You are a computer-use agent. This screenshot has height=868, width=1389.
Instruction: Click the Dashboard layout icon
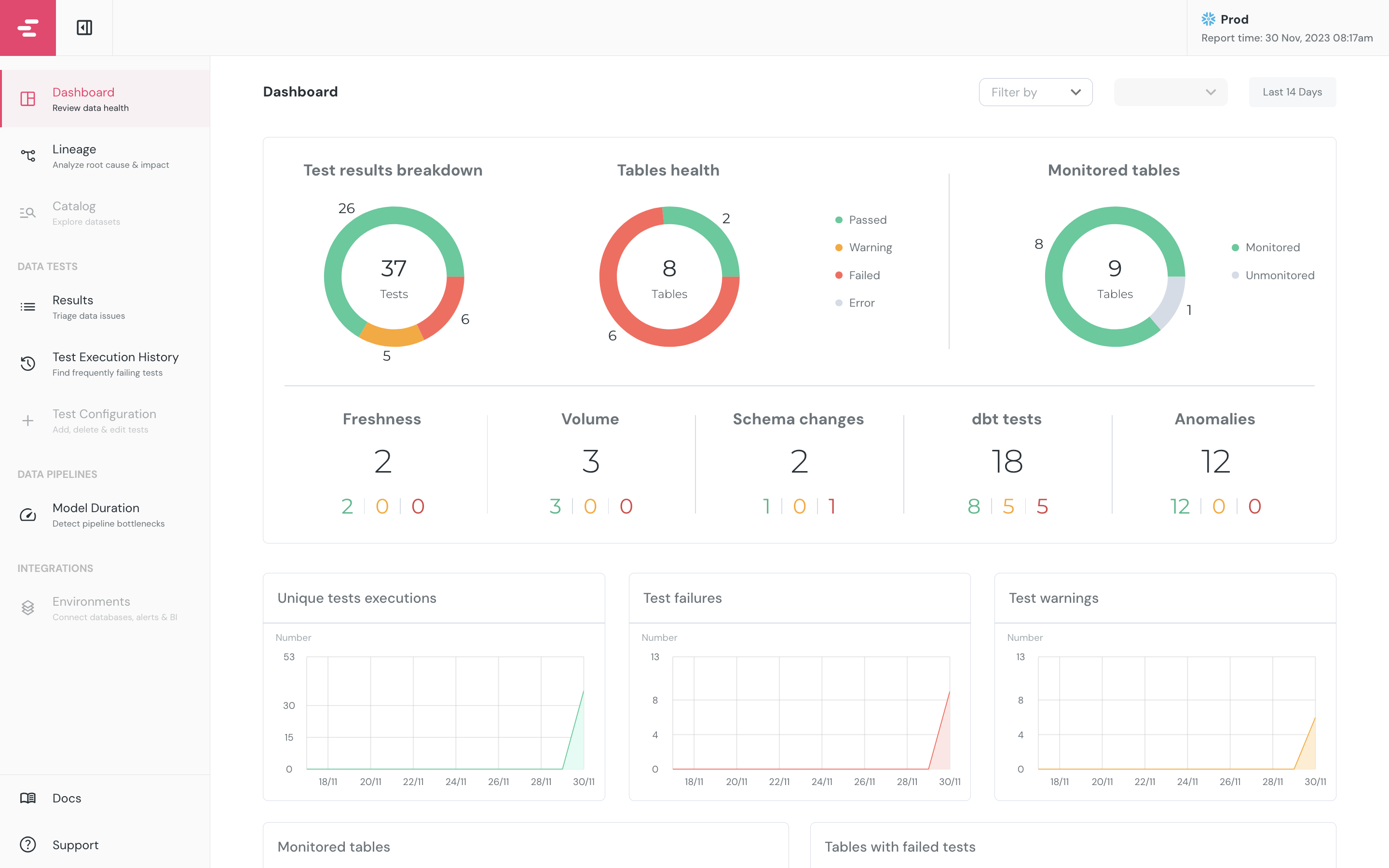[27, 99]
